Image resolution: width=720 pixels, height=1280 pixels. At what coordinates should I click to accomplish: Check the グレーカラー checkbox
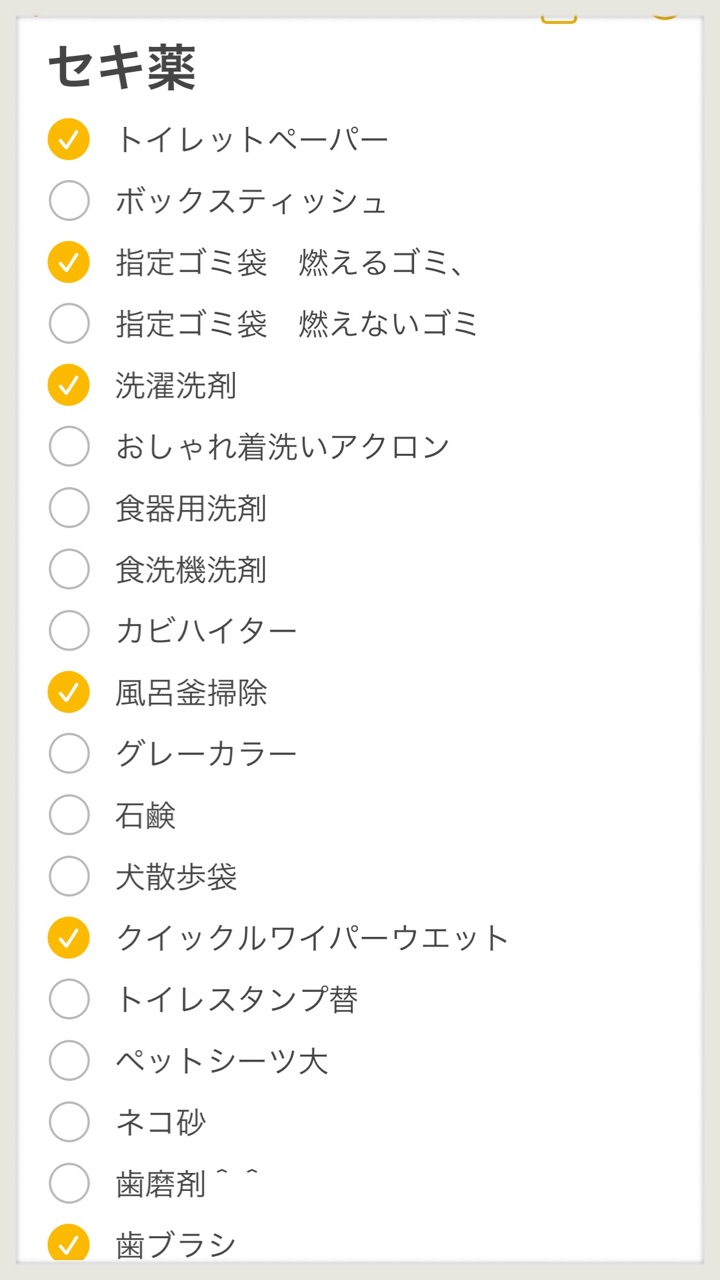[x=69, y=753]
